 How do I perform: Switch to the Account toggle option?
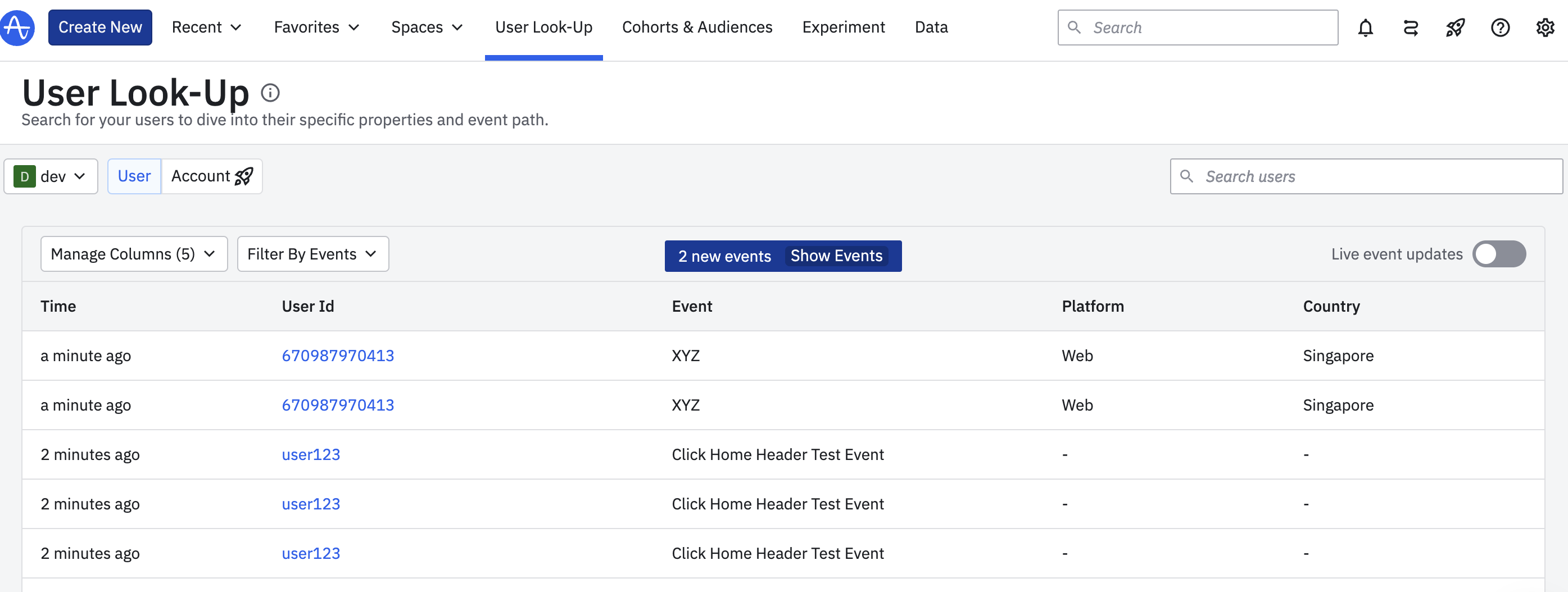[x=211, y=176]
